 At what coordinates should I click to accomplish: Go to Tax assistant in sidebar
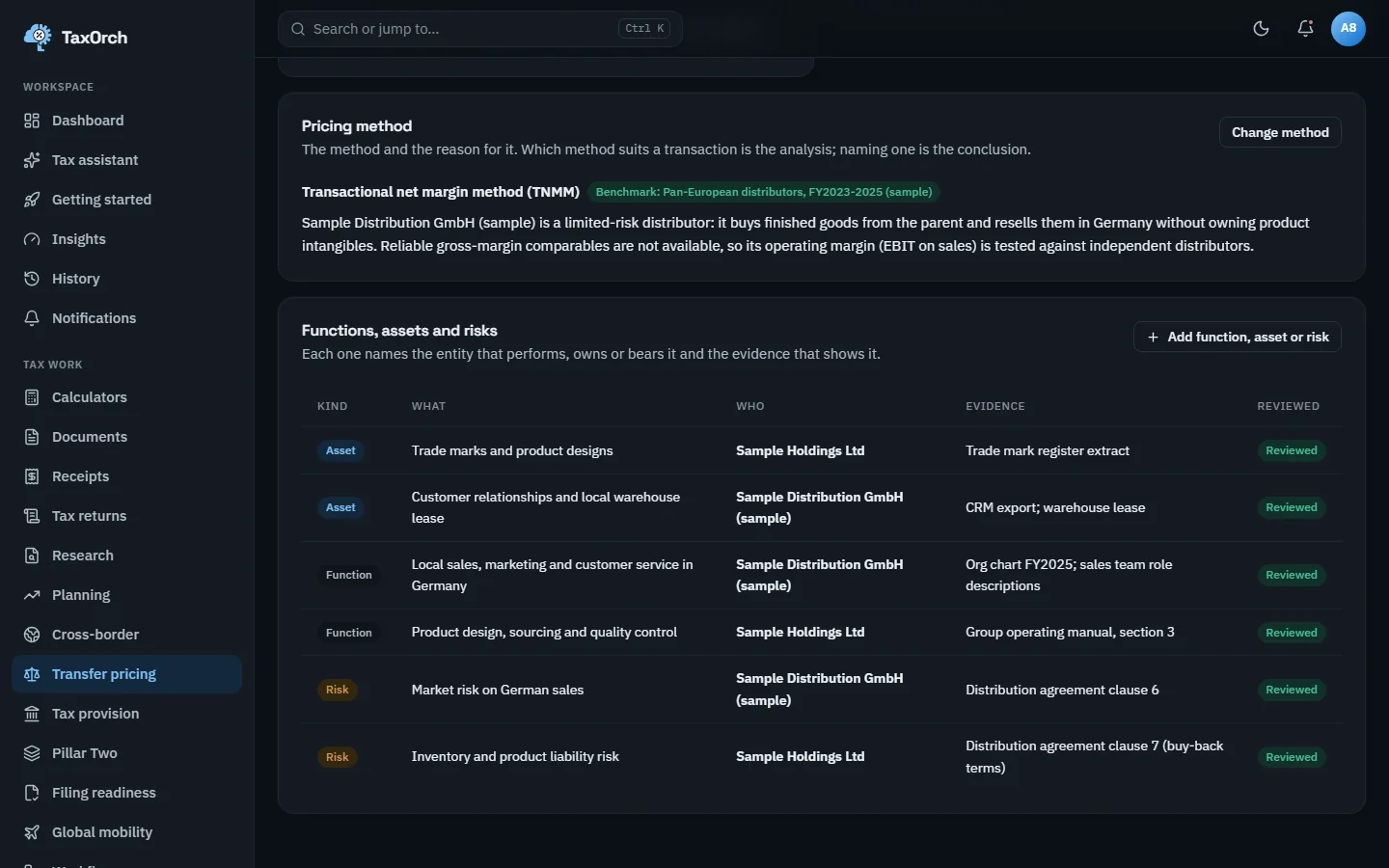pos(126,160)
